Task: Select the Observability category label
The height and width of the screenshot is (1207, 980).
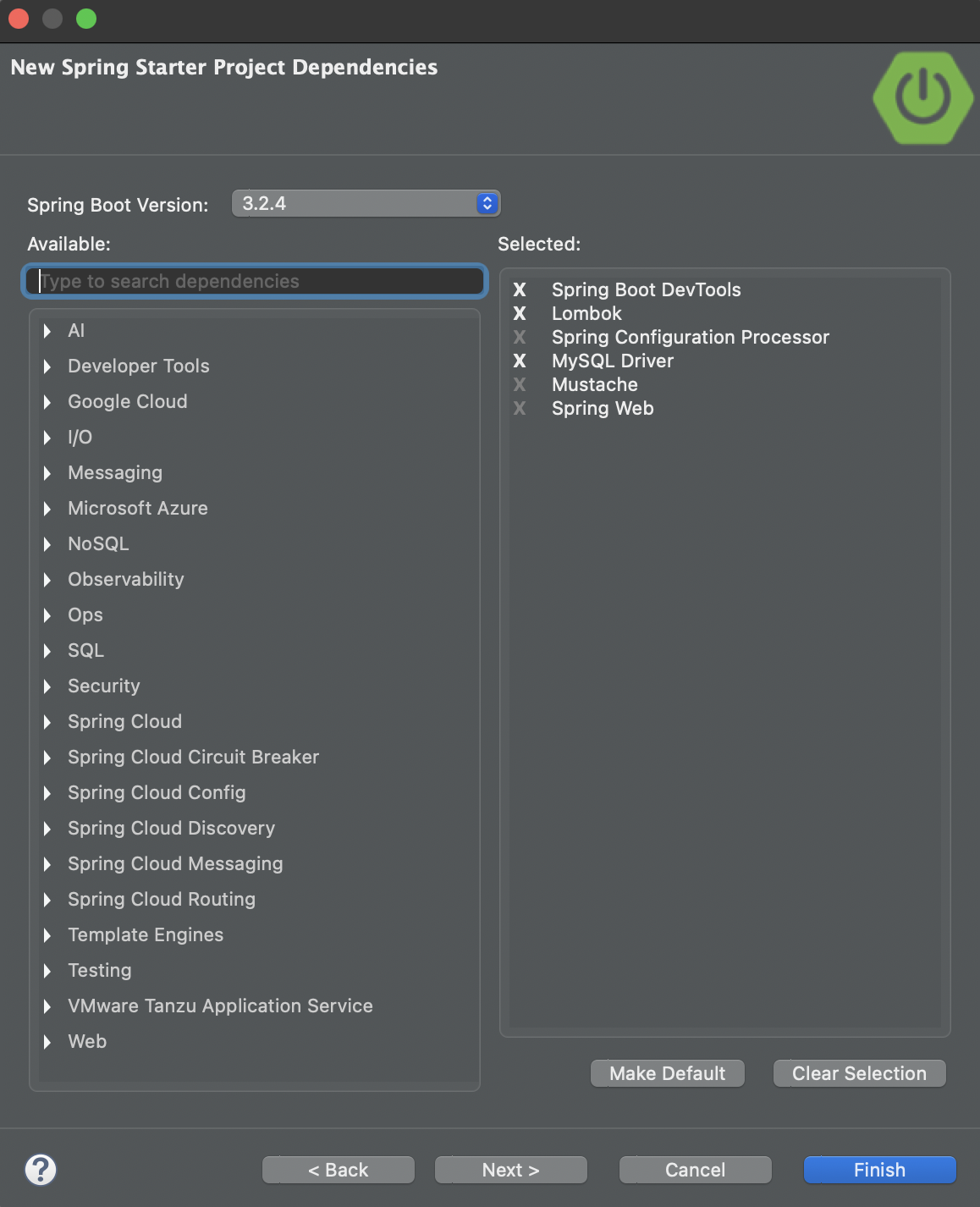Action: (x=126, y=580)
